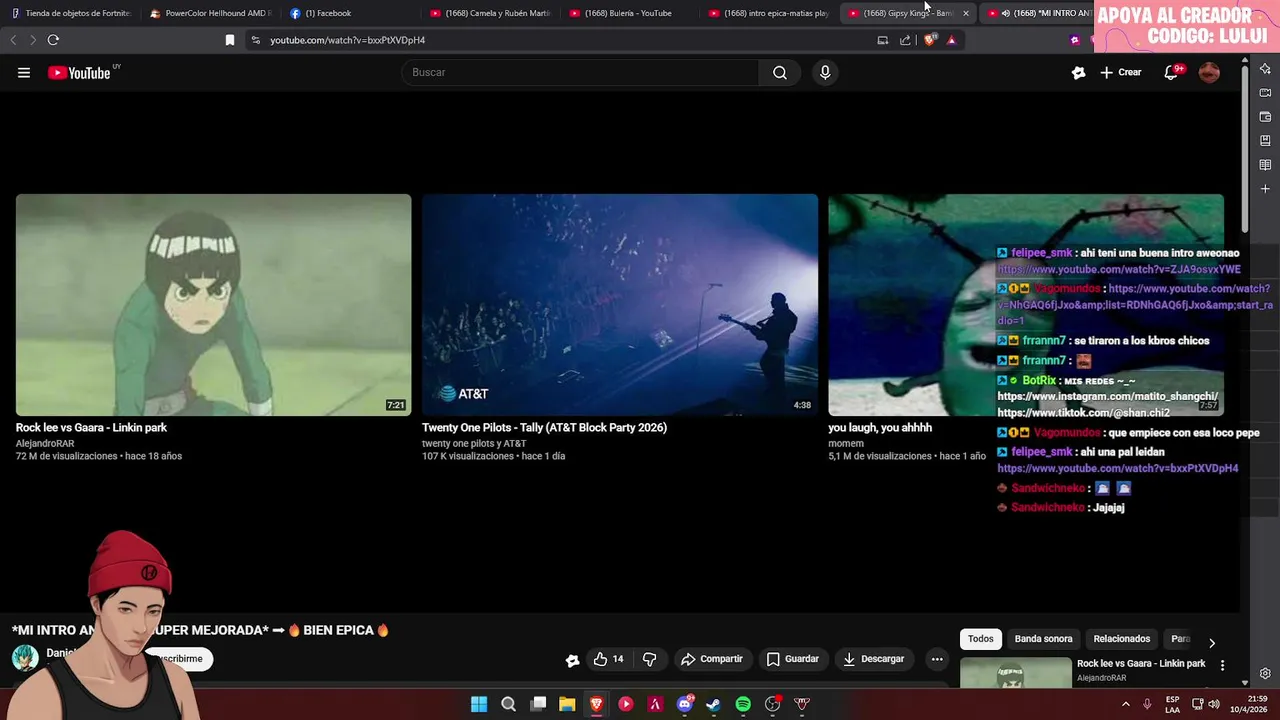The height and width of the screenshot is (720, 1280).
Task: Click the Compartir share button
Action: [x=712, y=659]
